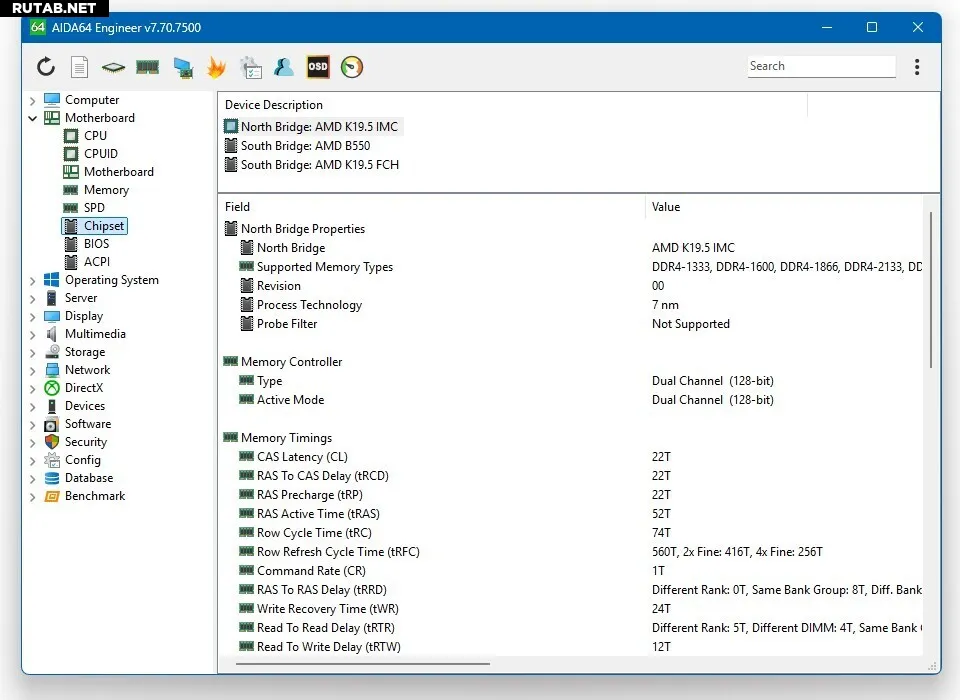Image resolution: width=960 pixels, height=700 pixels.
Task: Select the RAS Active Time (tRAS) row
Action: click(x=572, y=514)
